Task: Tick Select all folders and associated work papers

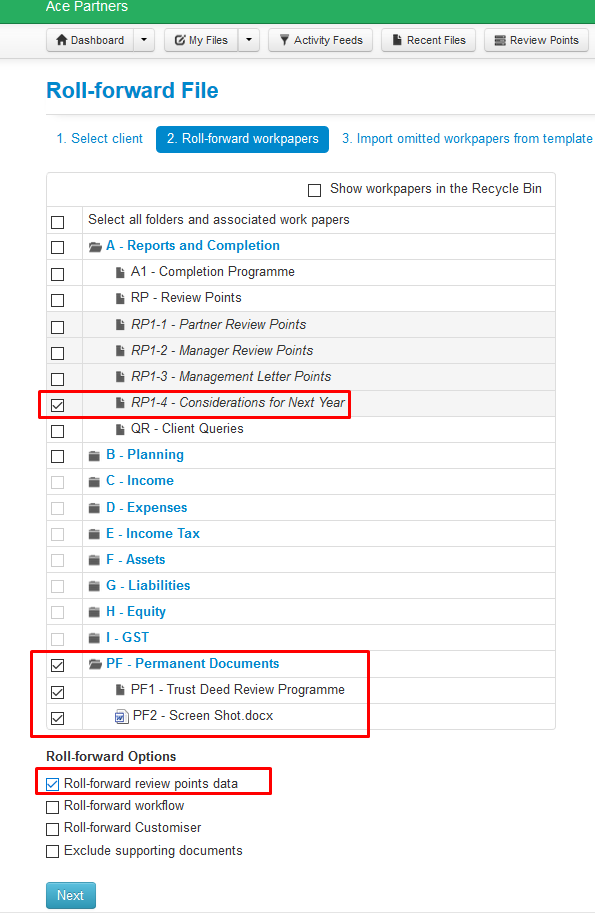Action: pyautogui.click(x=58, y=222)
